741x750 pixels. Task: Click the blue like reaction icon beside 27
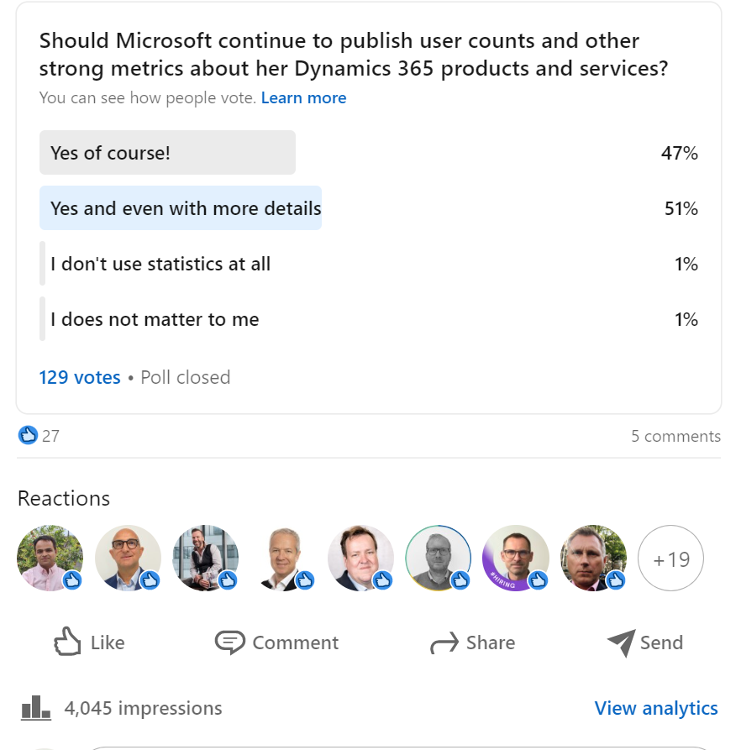pos(28,435)
